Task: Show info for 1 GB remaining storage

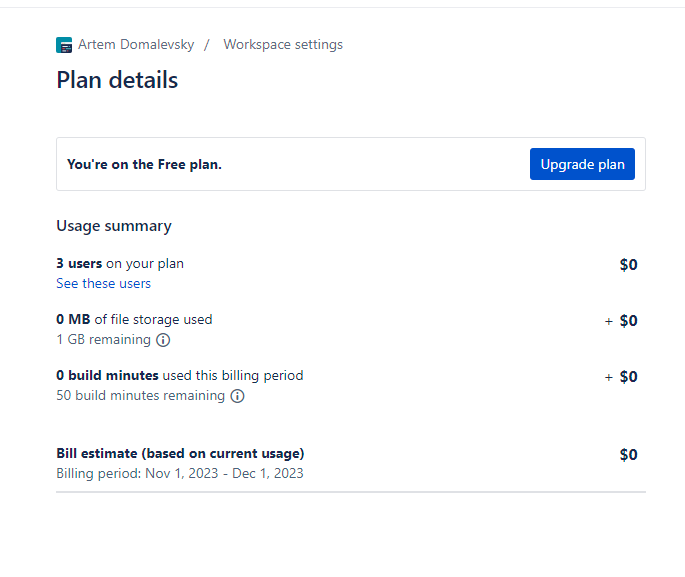Action: point(163,340)
